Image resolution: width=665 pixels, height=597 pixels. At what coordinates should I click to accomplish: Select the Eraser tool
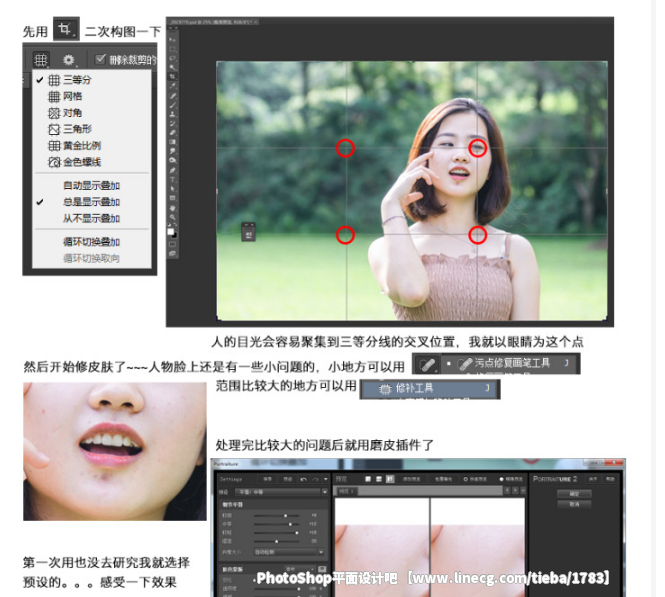tap(173, 132)
